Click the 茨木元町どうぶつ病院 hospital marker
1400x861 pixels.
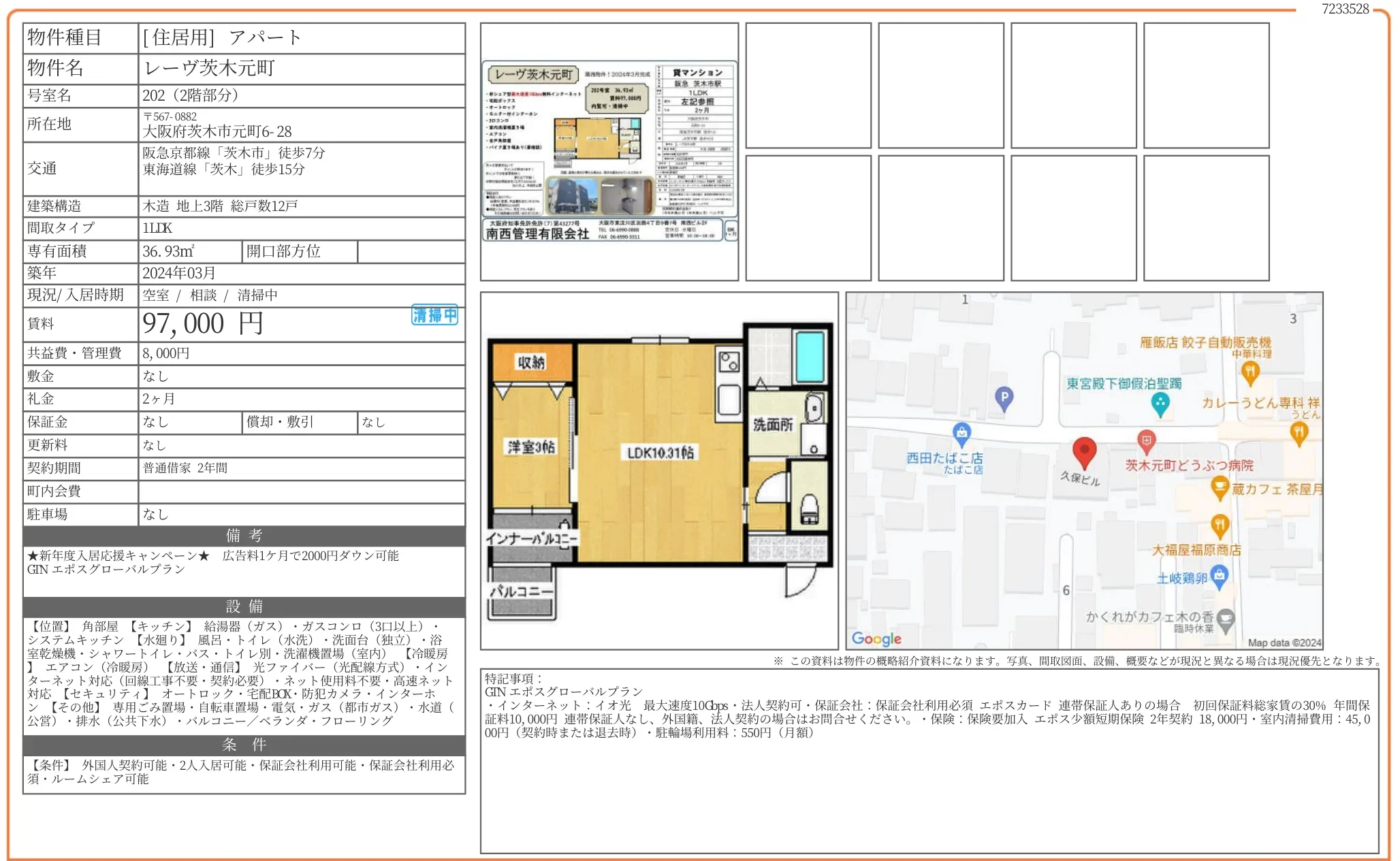click(x=1147, y=441)
